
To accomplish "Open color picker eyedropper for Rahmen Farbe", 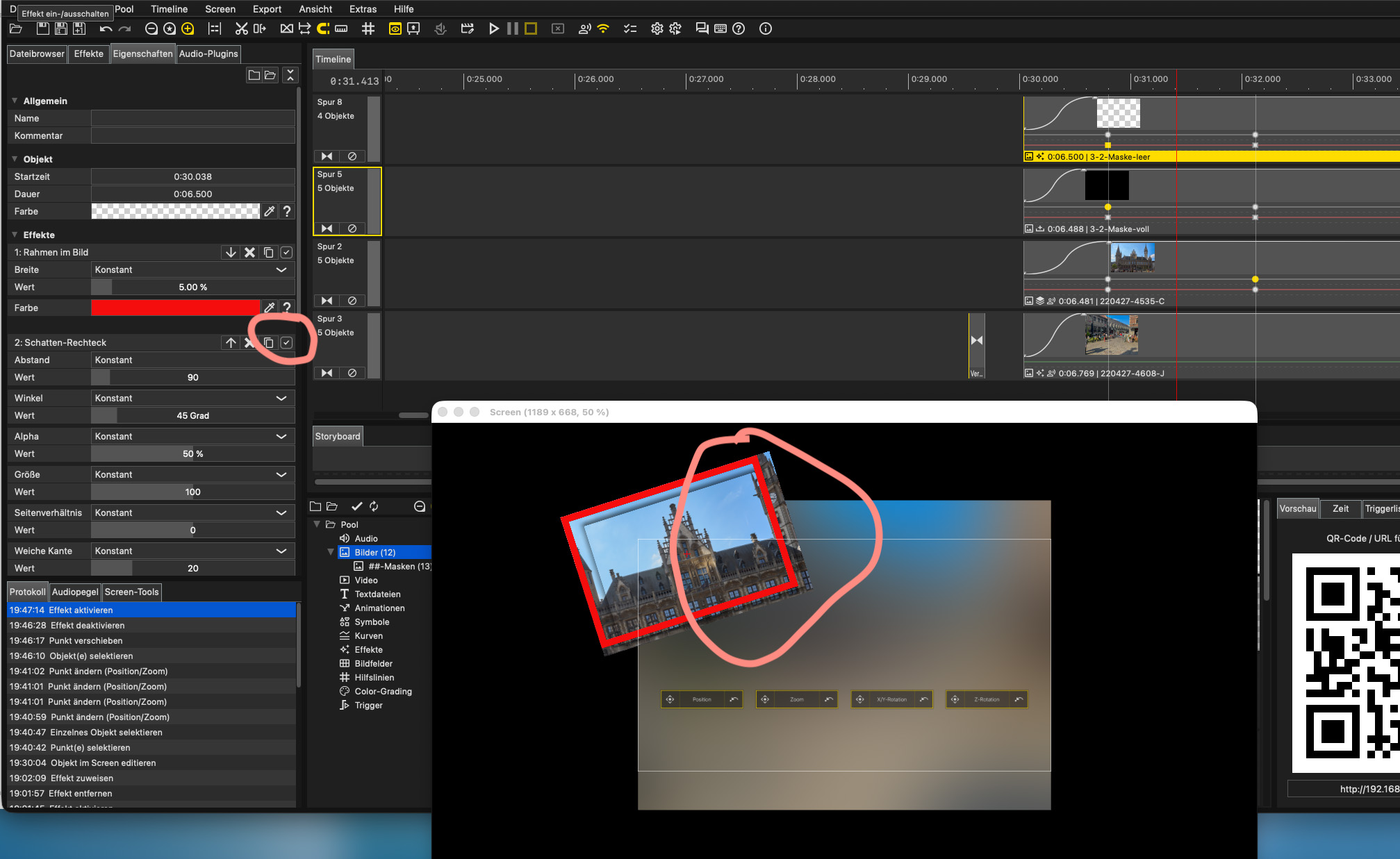I will [270, 308].
